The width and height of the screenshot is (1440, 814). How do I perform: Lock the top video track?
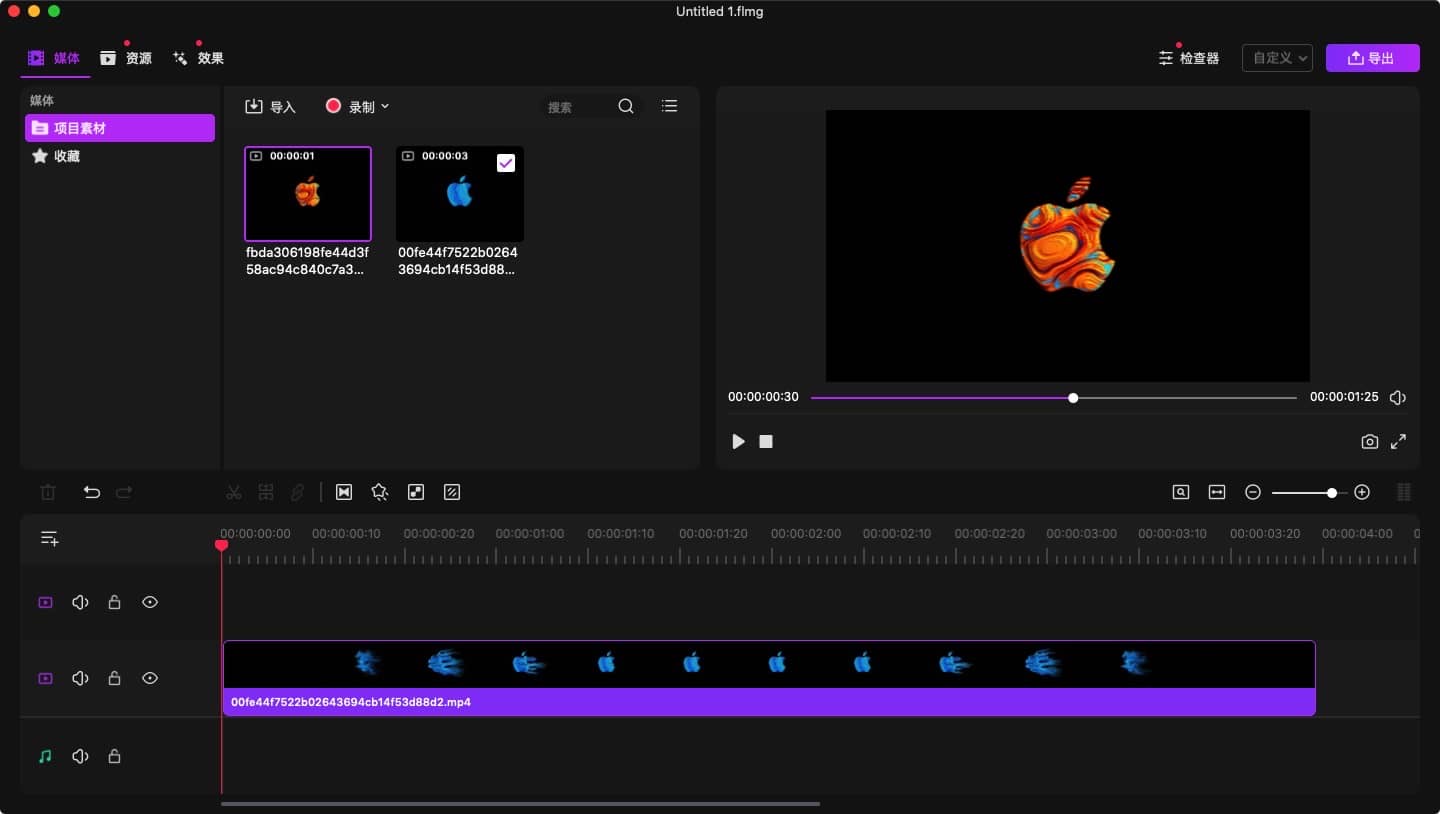coord(114,602)
